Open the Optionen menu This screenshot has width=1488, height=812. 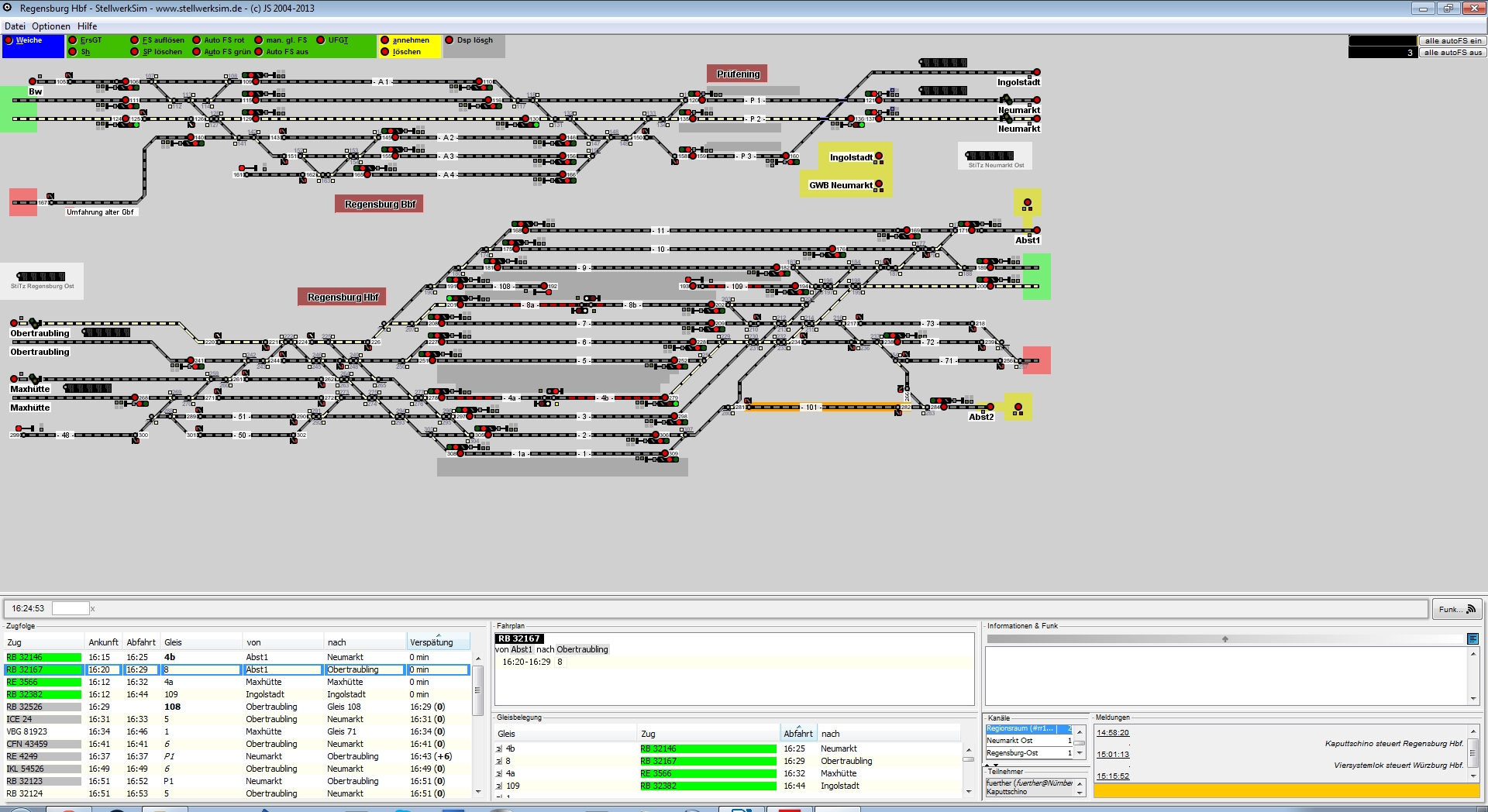click(x=51, y=26)
